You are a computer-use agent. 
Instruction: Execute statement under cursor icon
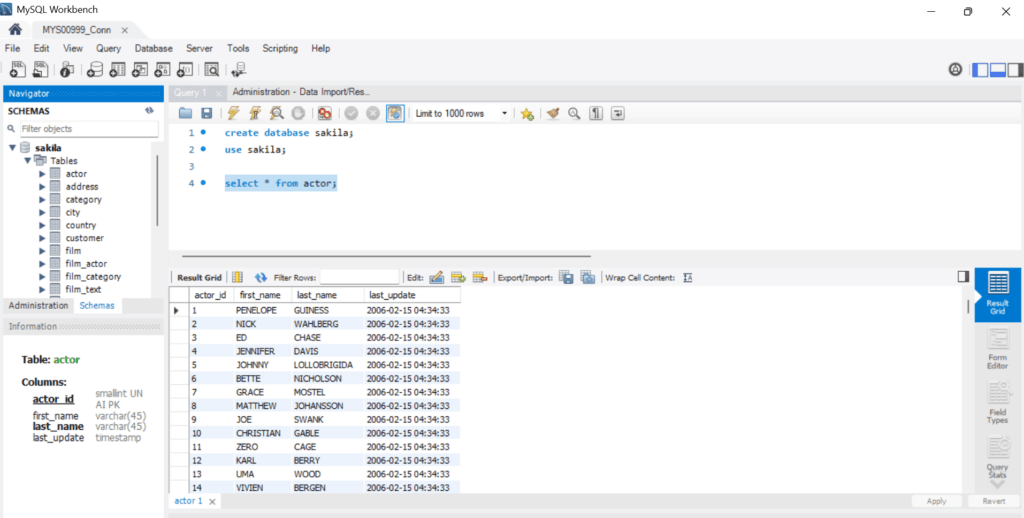[255, 114]
